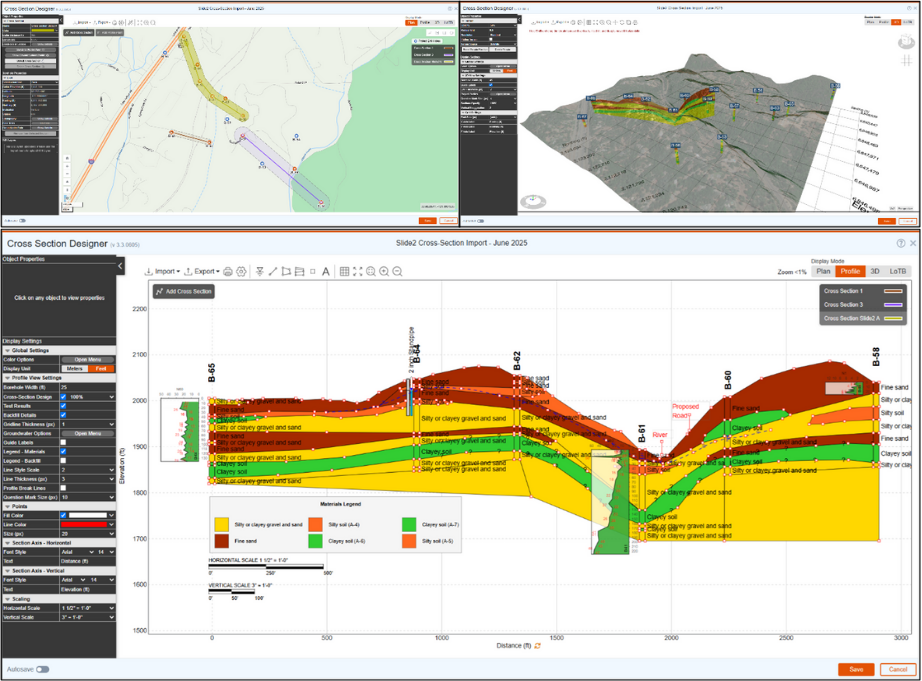Click the refresh icon beside Distance (ft)
The width and height of the screenshot is (922, 681).
pyautogui.click(x=537, y=646)
